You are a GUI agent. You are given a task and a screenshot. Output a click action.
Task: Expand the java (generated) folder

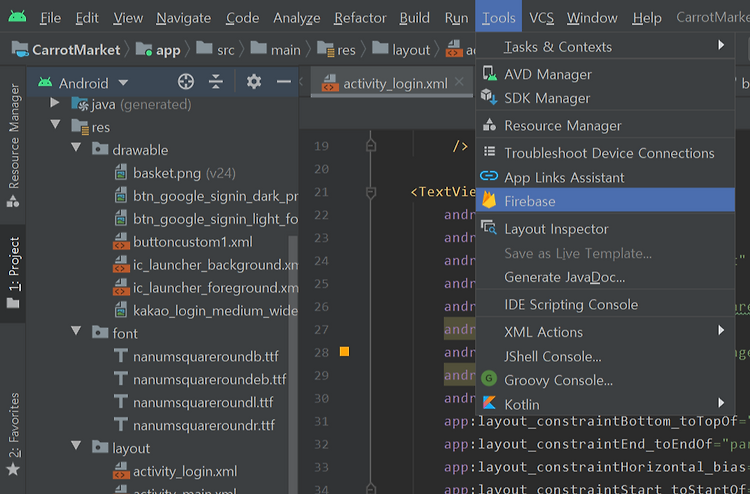[x=55, y=102]
